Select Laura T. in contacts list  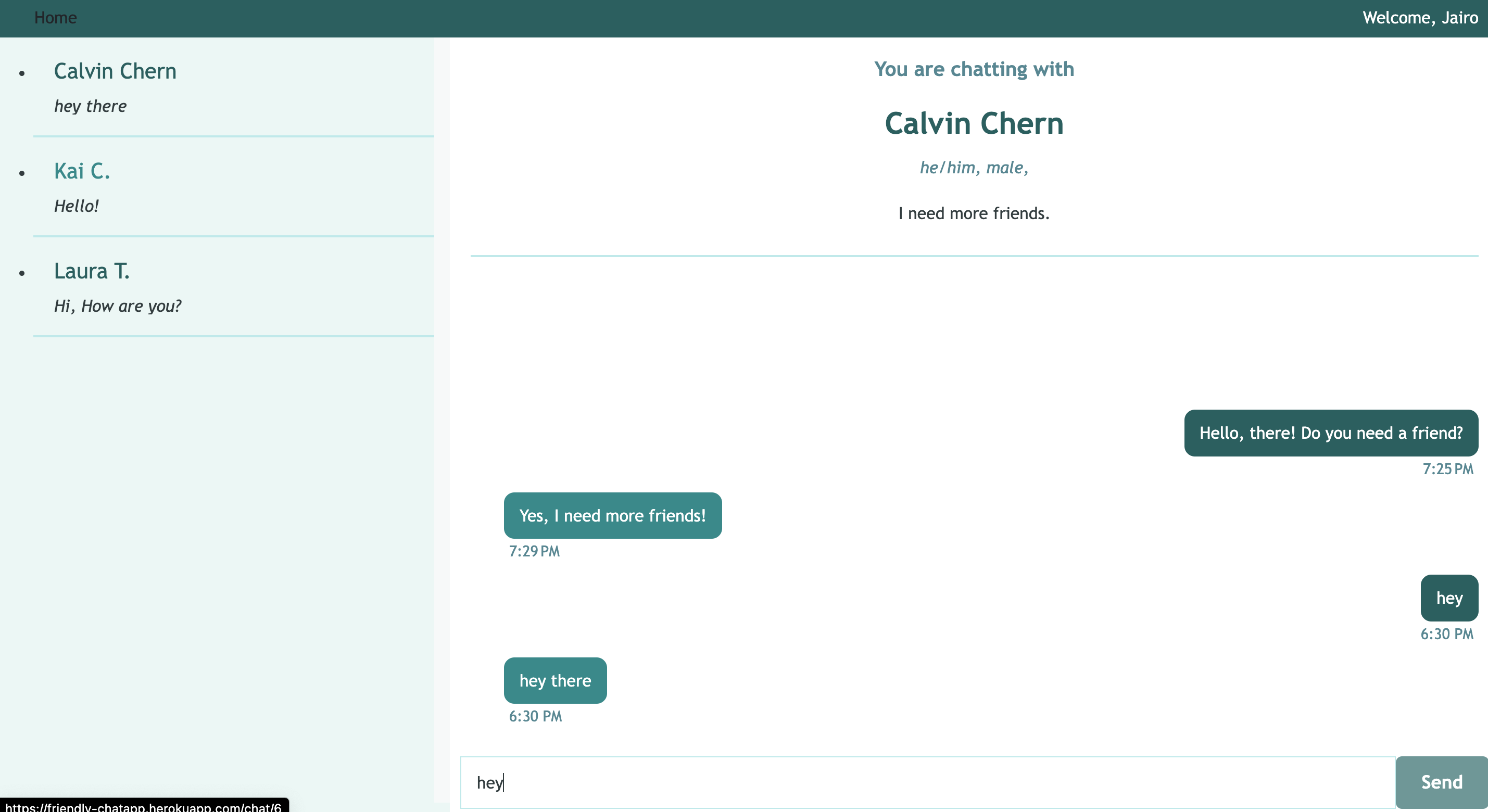(x=91, y=271)
